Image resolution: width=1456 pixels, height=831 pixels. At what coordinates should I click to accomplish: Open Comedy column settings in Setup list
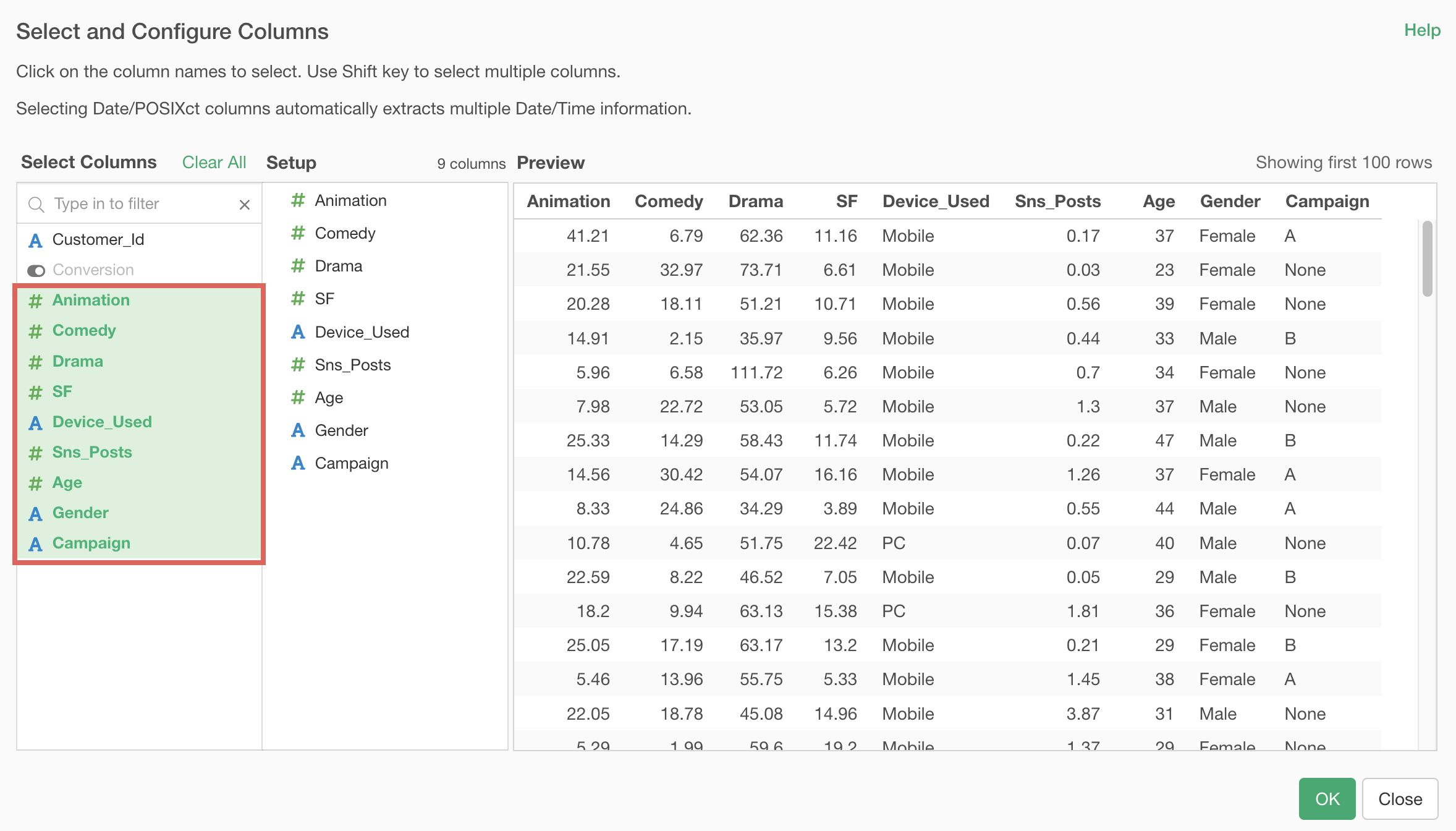pos(345,233)
